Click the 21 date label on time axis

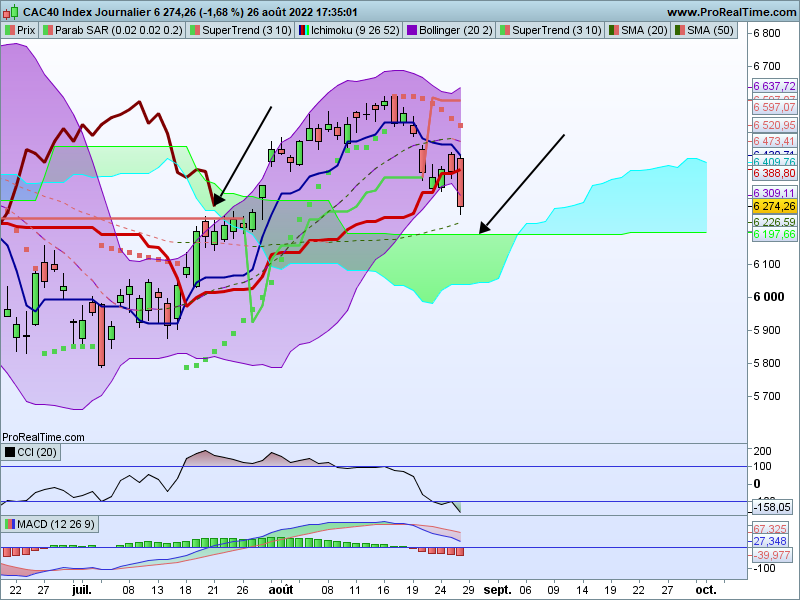[213, 590]
